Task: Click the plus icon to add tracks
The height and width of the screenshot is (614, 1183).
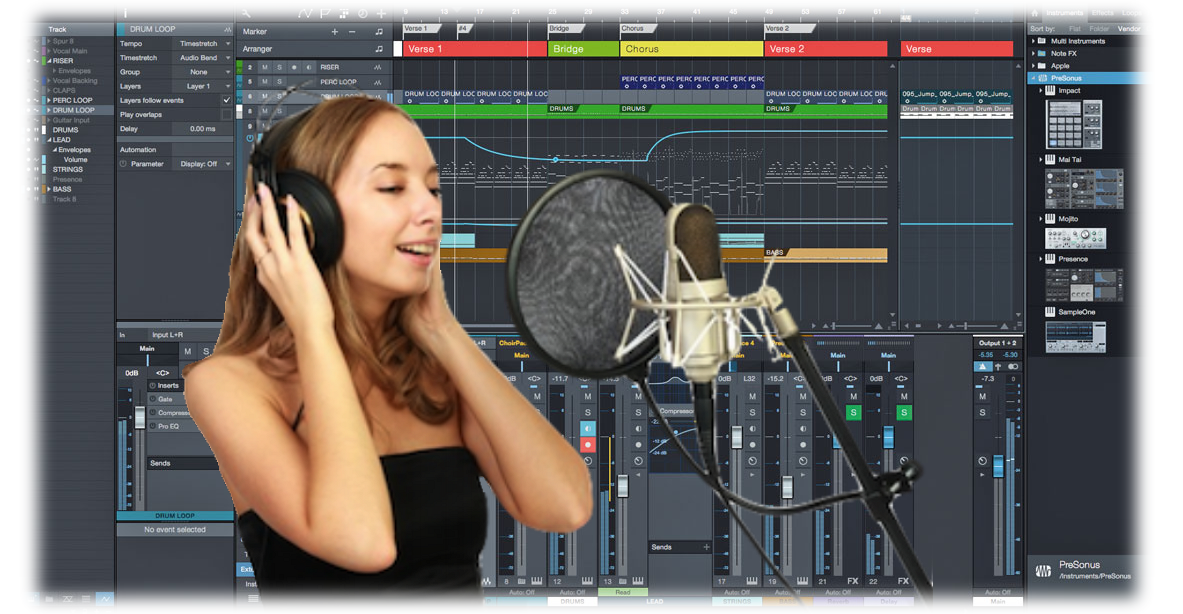Action: (381, 13)
